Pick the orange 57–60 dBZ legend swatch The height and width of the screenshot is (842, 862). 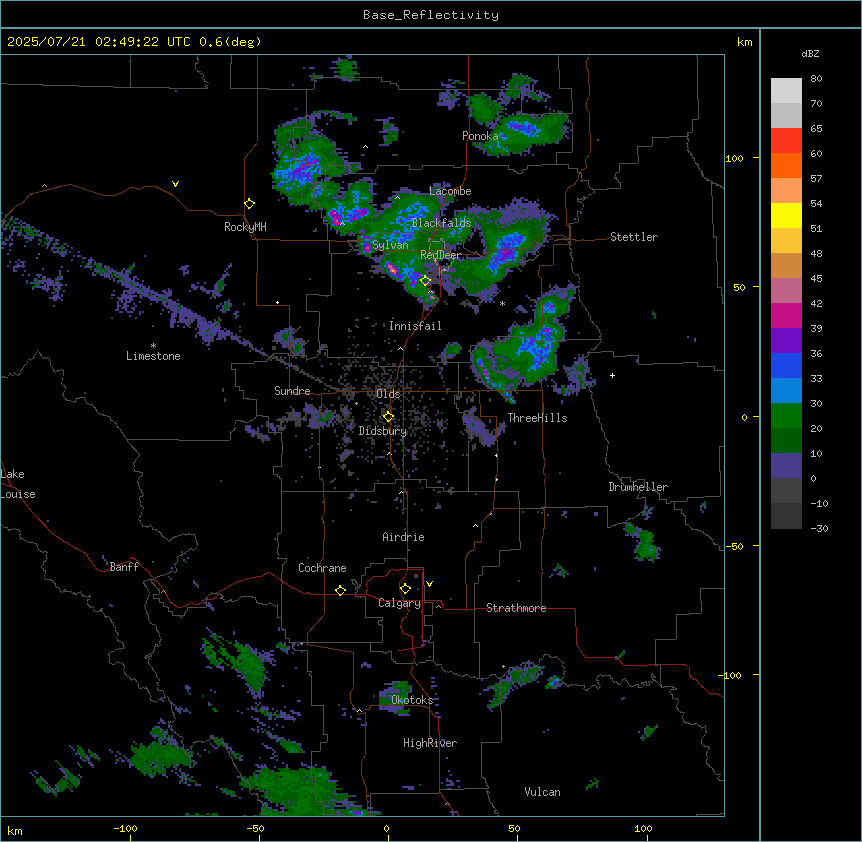pos(786,165)
